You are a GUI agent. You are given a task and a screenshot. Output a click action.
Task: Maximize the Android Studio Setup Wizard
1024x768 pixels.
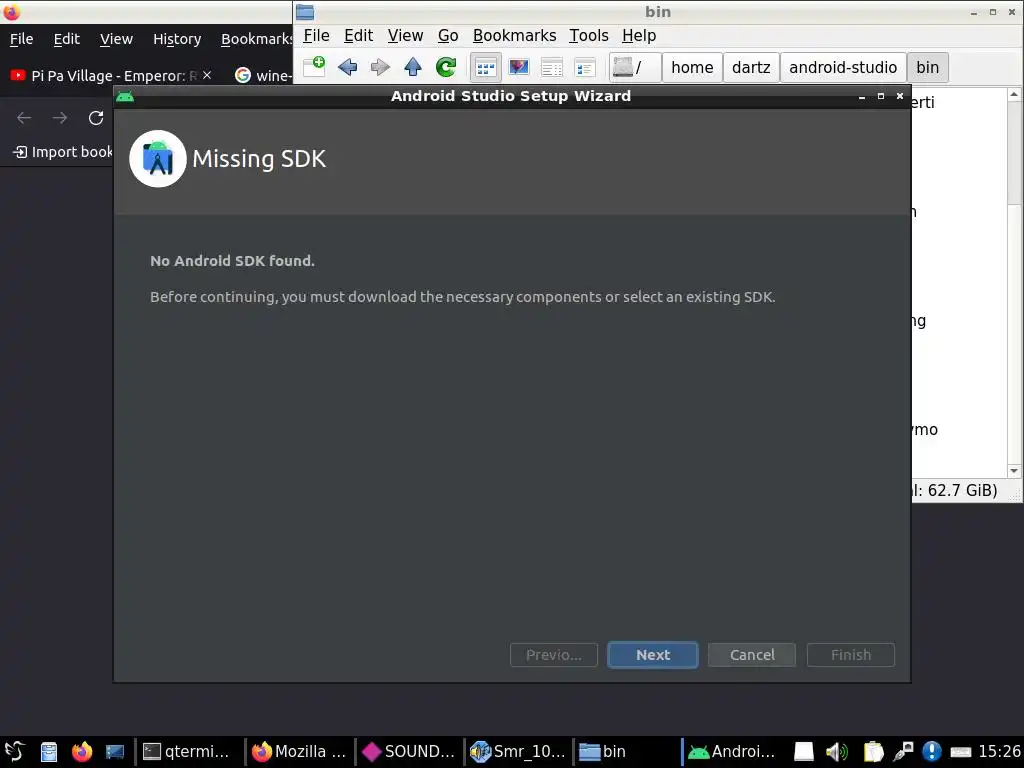click(880, 96)
